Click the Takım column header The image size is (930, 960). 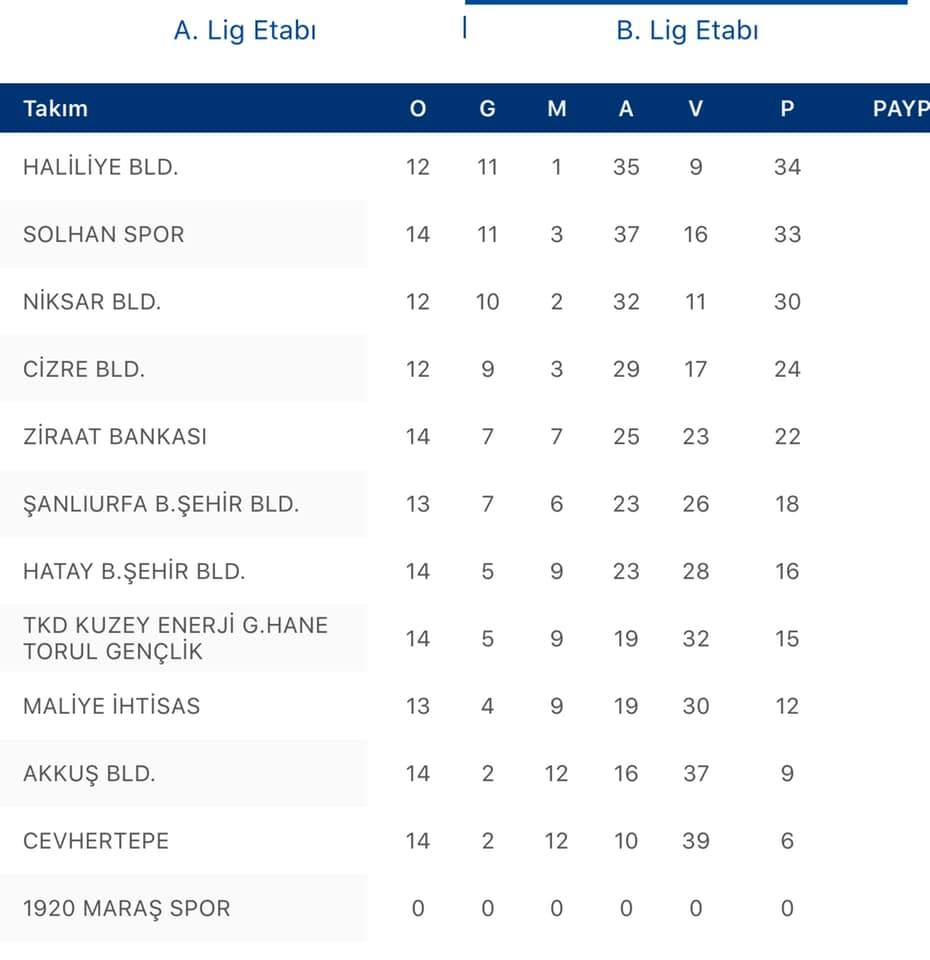click(56, 108)
